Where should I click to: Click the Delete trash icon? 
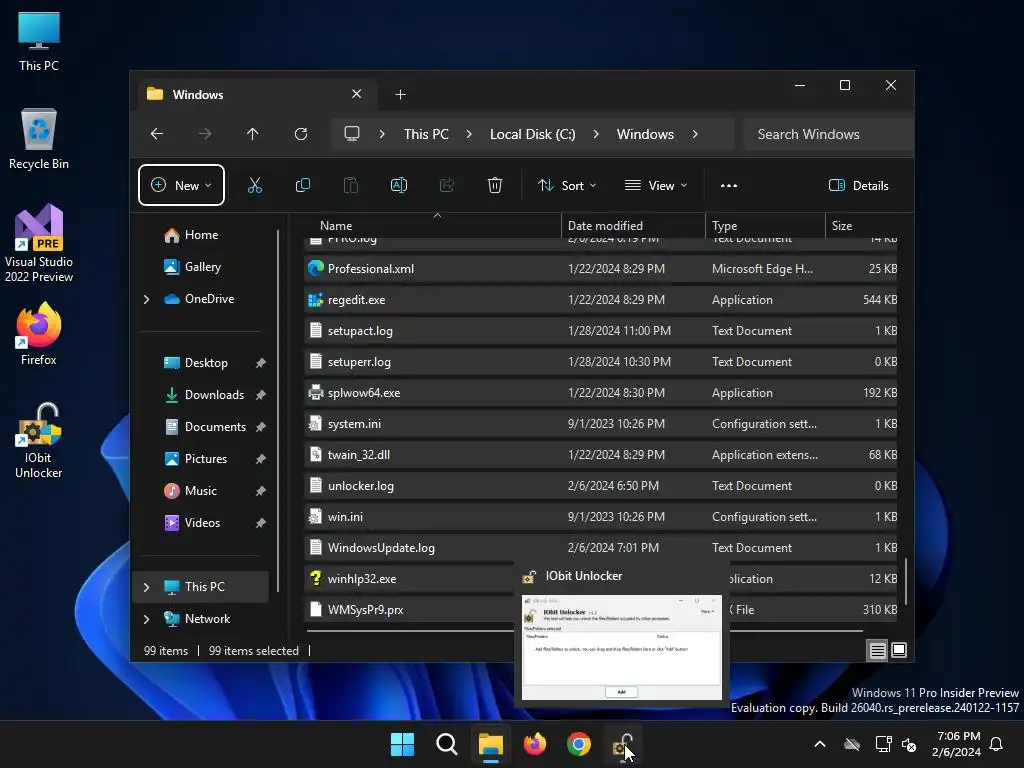(x=495, y=185)
